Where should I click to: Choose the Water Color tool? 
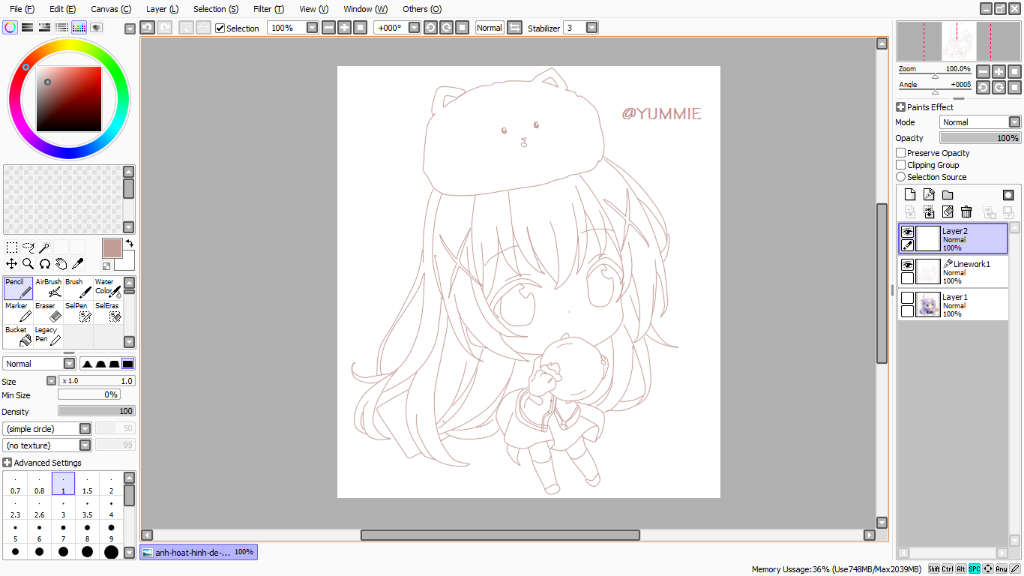tap(108, 288)
